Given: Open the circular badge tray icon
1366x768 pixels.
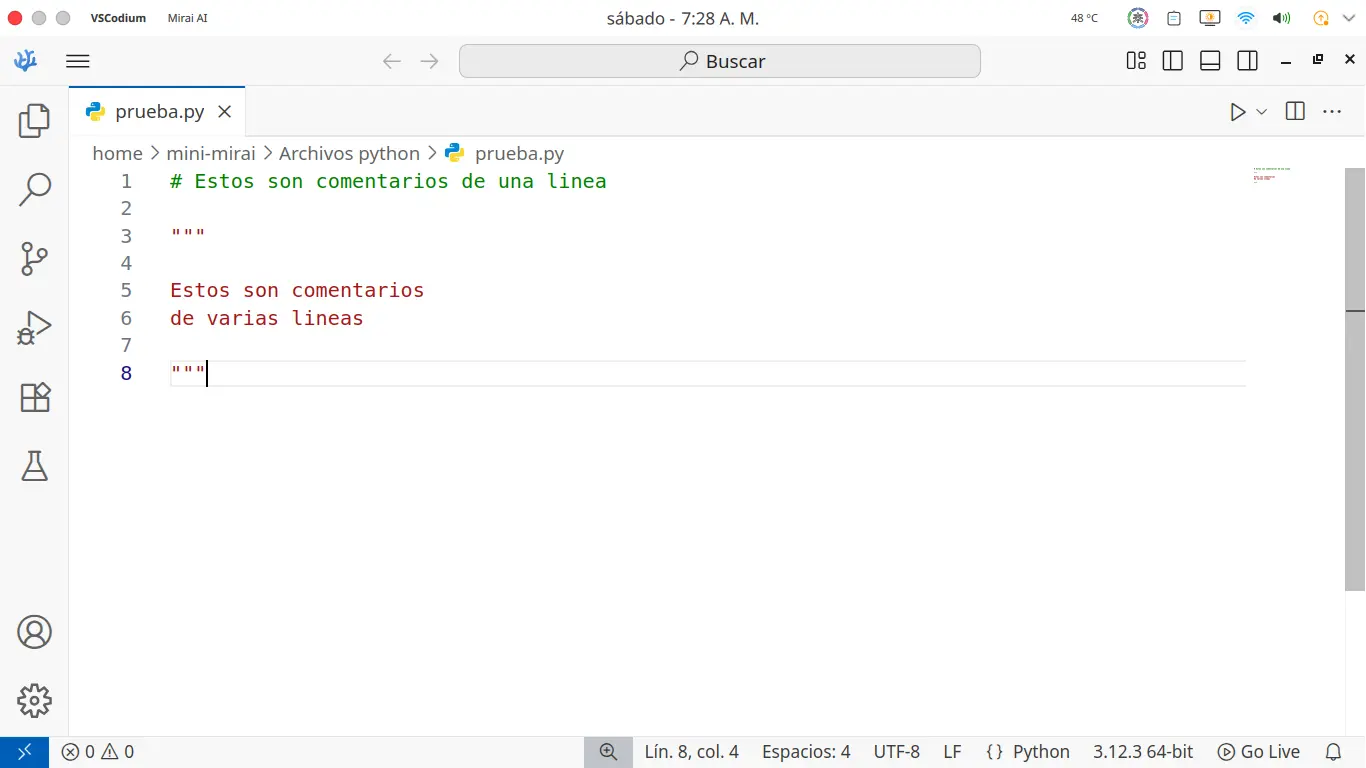Looking at the screenshot, I should coord(1138,18).
